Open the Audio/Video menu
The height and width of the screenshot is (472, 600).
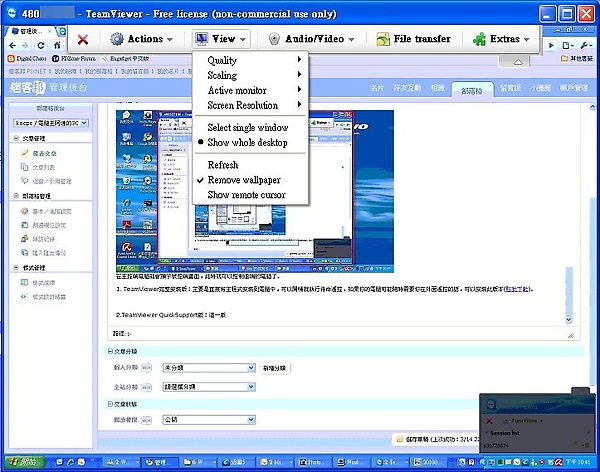coord(311,39)
